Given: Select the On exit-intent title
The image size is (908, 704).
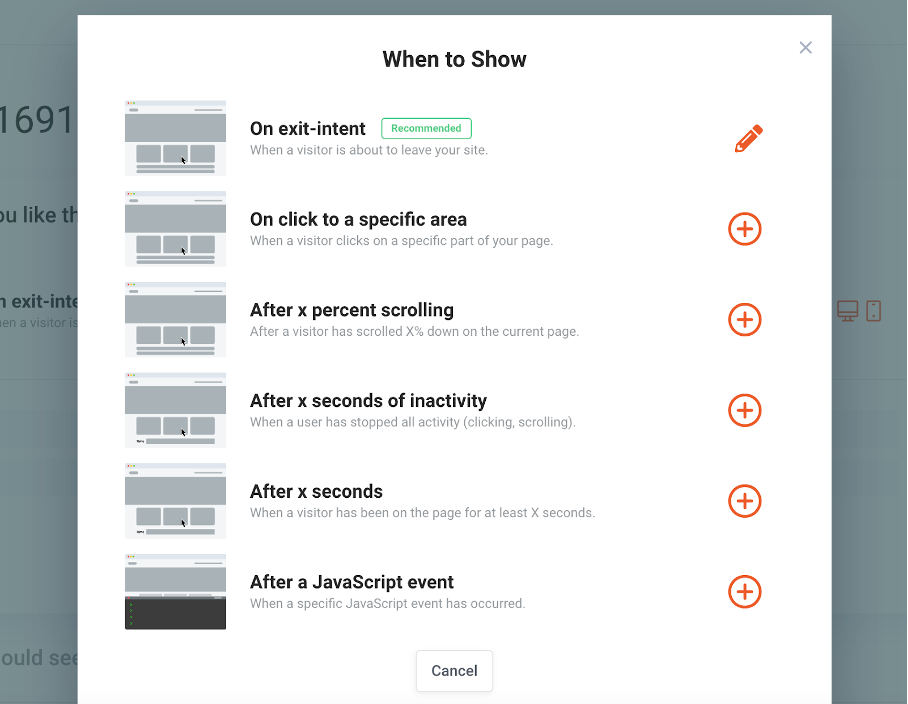Looking at the screenshot, I should pyautogui.click(x=308, y=129).
